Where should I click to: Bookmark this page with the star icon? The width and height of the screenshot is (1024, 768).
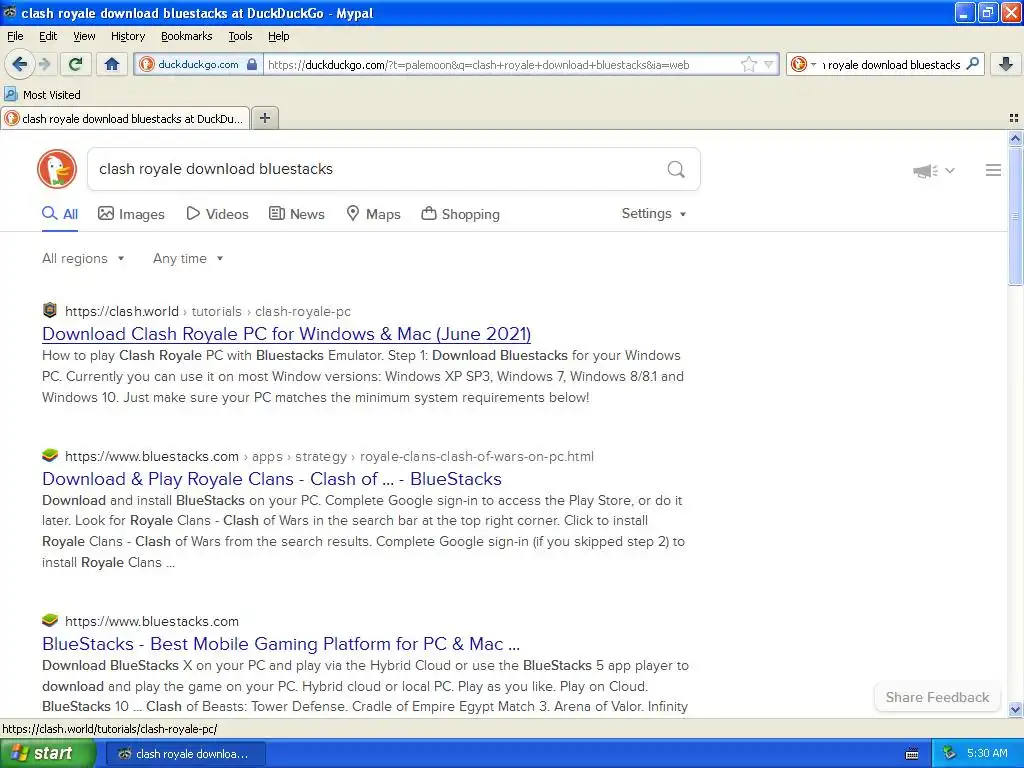point(748,64)
